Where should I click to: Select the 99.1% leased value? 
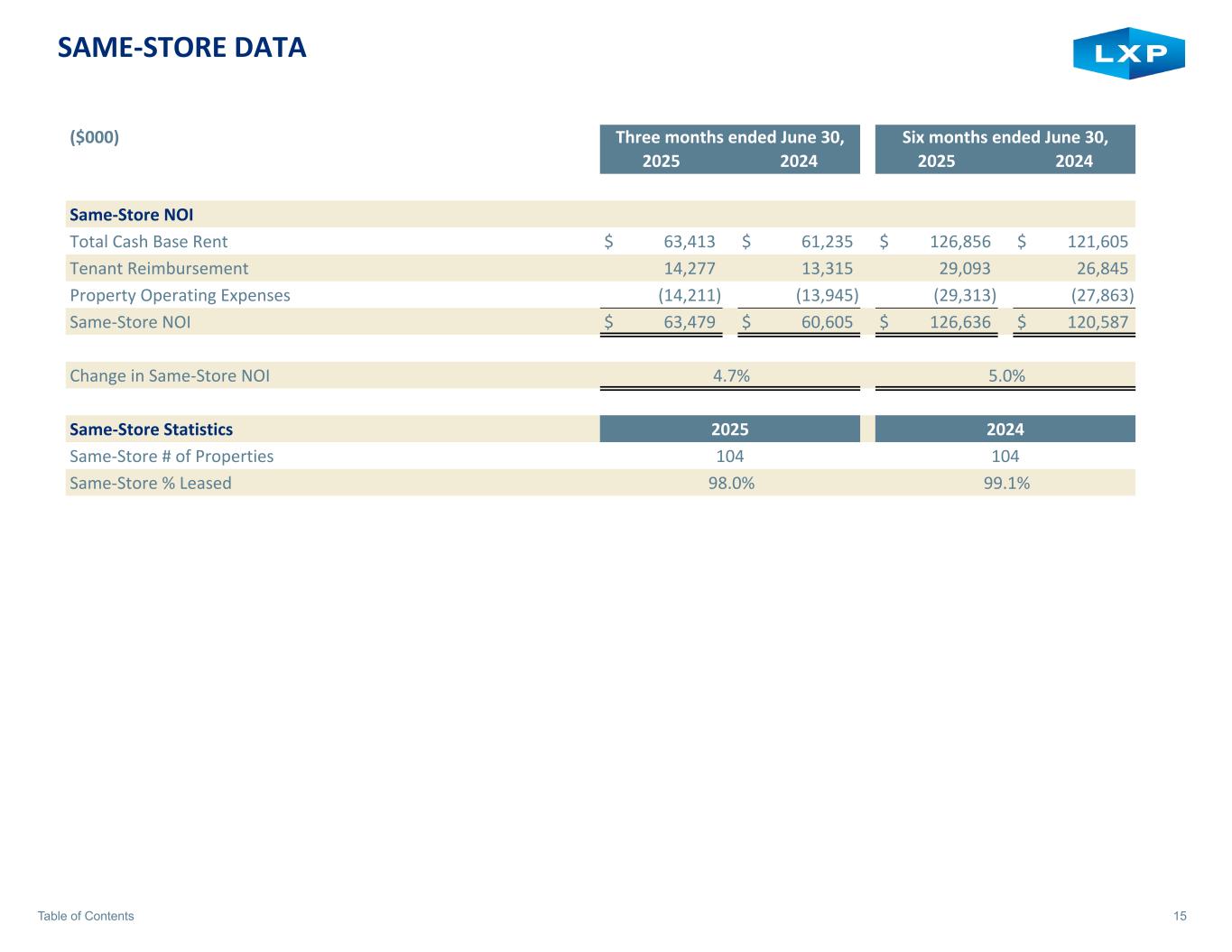pos(1006,483)
